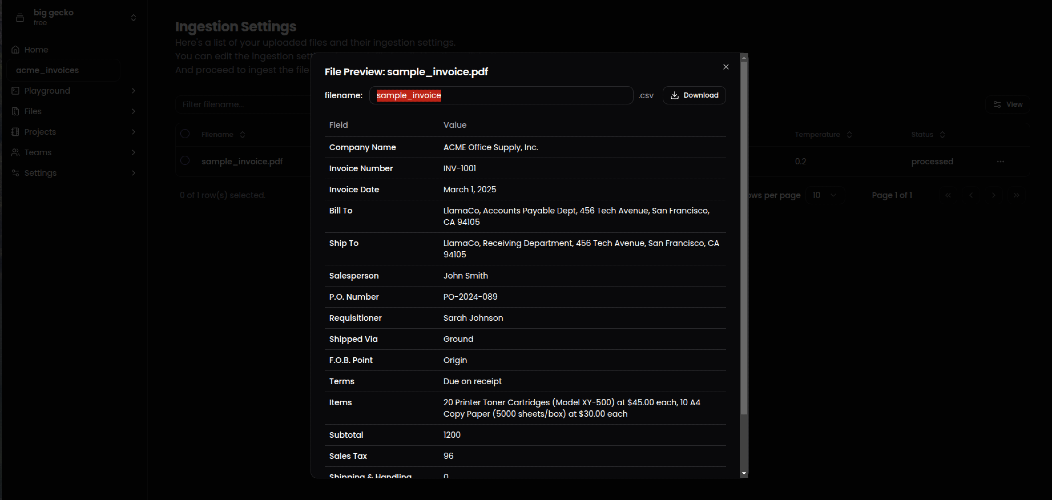Click the Origin F.O.B. Point value
Viewport: 1052px width, 500px height.
[455, 360]
